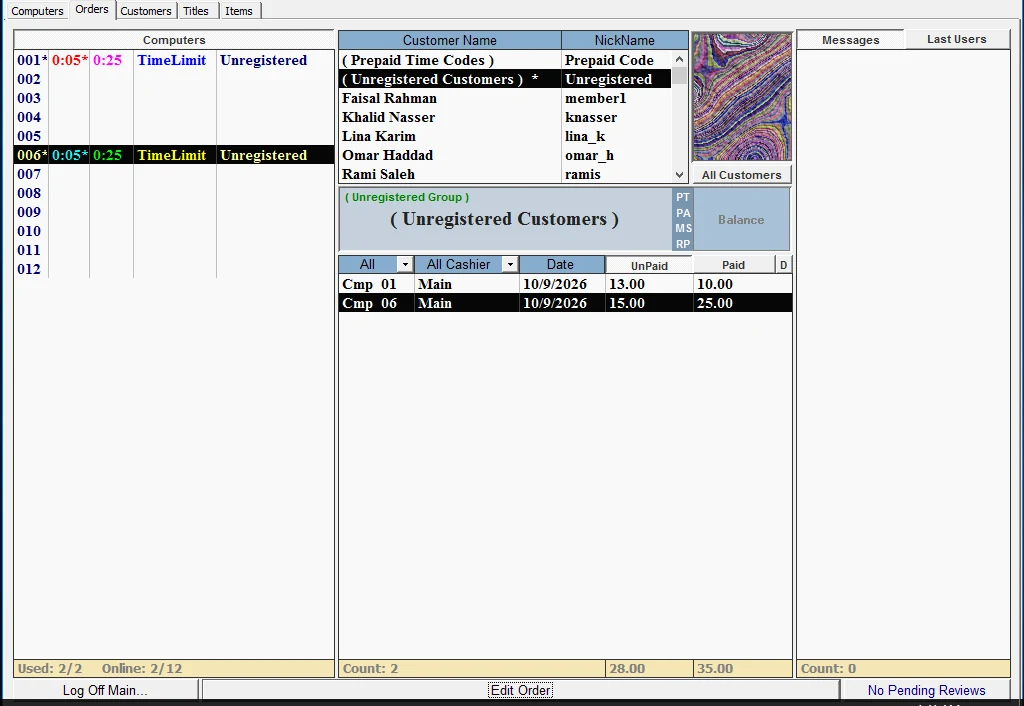Click the Edit Order button
The width and height of the screenshot is (1024, 706).
pos(520,690)
